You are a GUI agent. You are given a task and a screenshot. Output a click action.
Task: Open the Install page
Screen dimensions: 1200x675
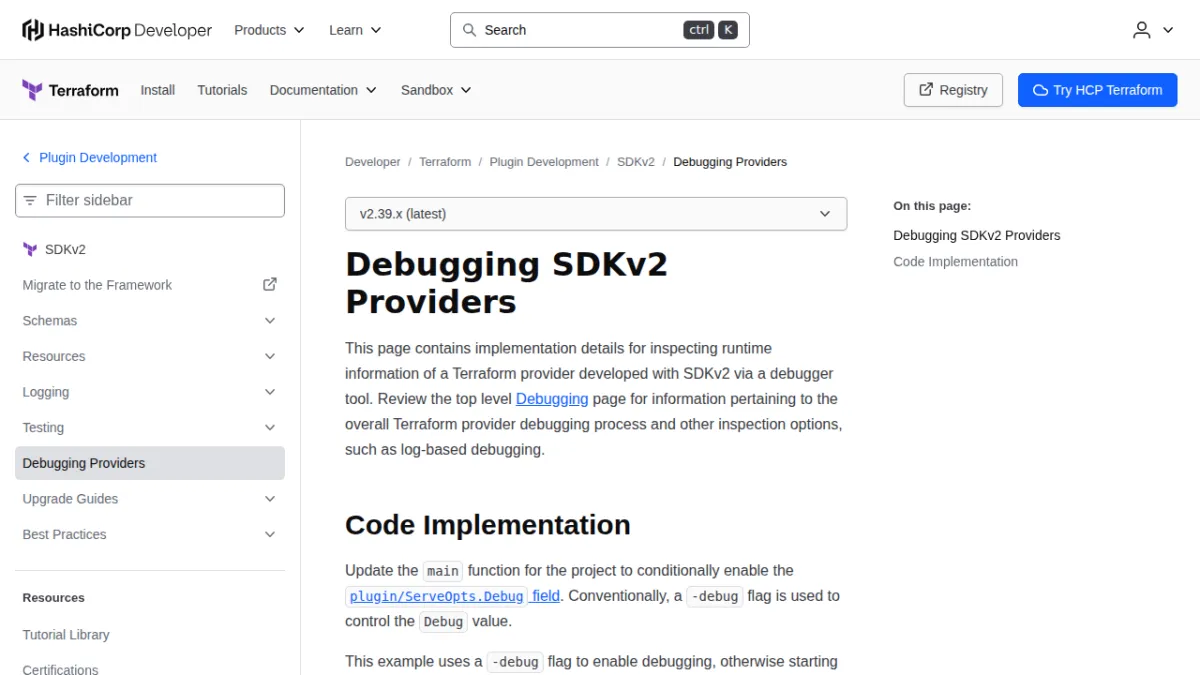click(x=158, y=90)
